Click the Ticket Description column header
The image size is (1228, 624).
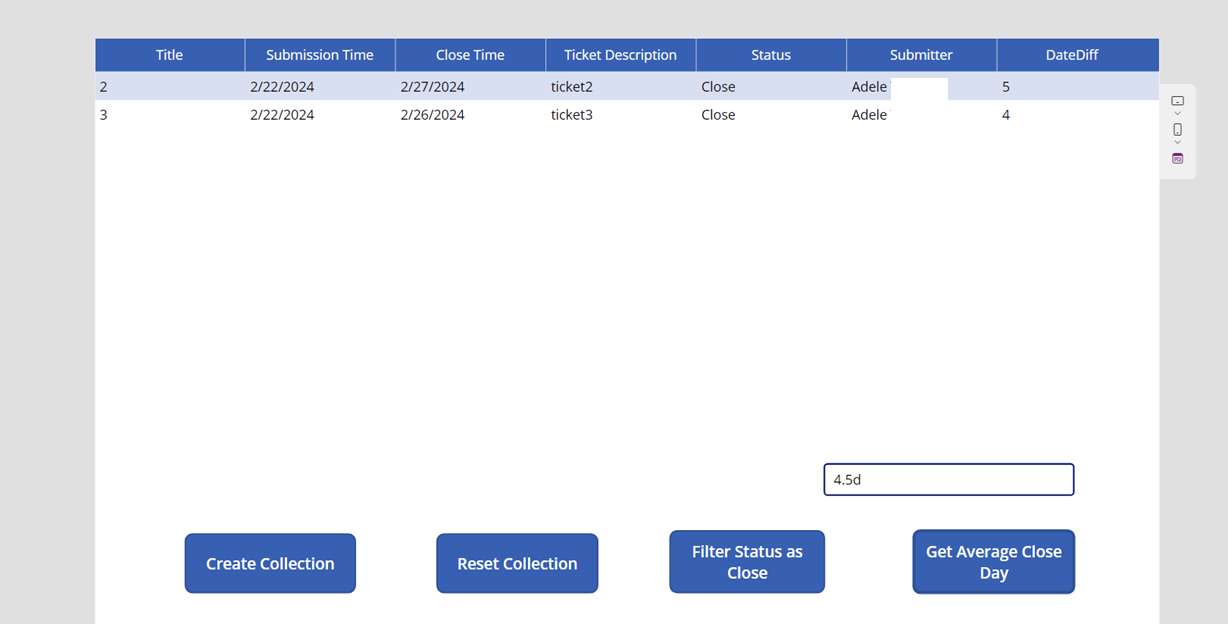(x=621, y=55)
